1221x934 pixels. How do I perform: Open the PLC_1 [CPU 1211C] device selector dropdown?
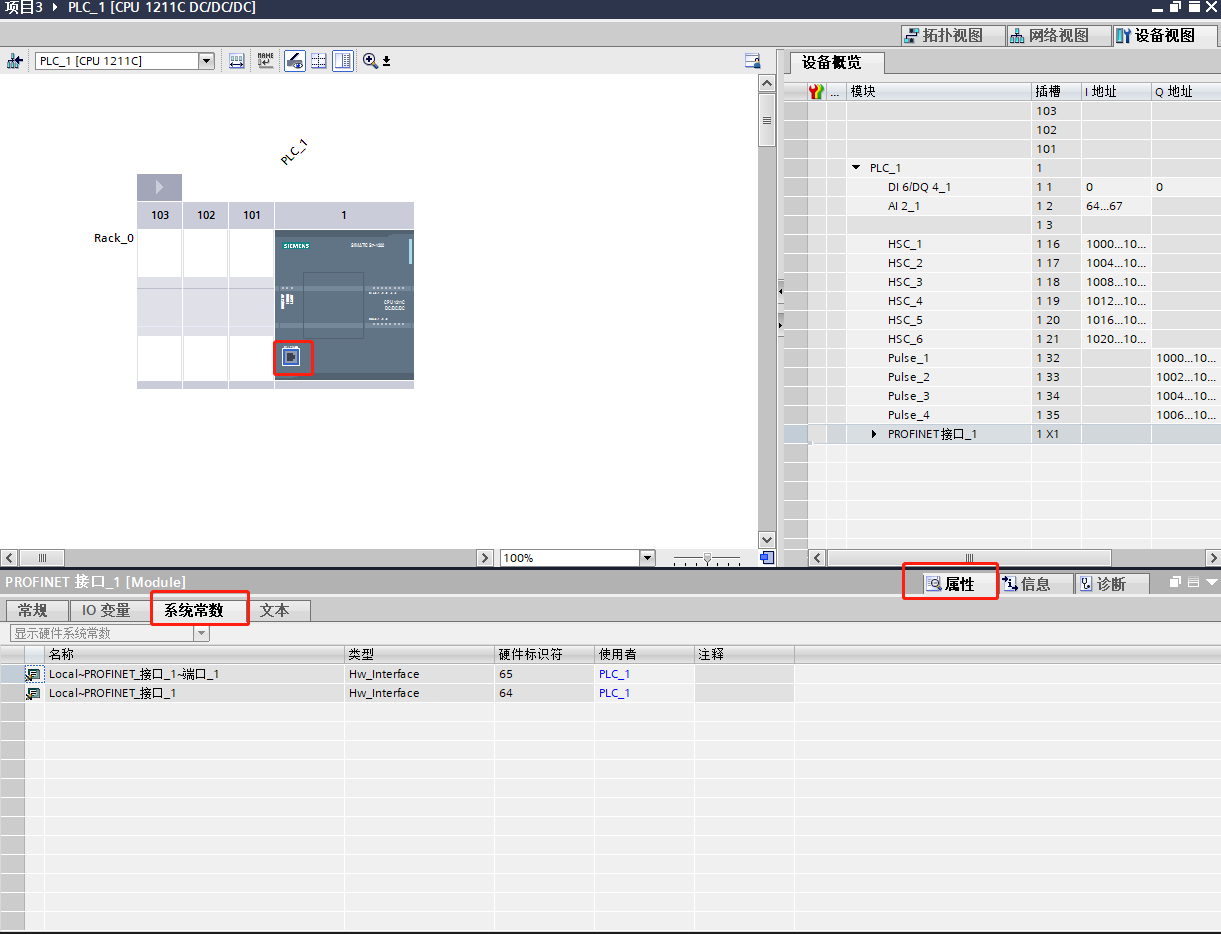(x=207, y=61)
